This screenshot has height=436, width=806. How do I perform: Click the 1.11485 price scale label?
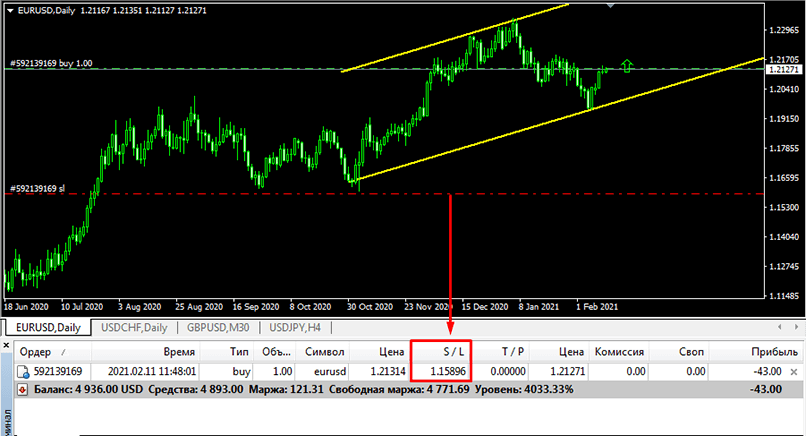pos(784,296)
